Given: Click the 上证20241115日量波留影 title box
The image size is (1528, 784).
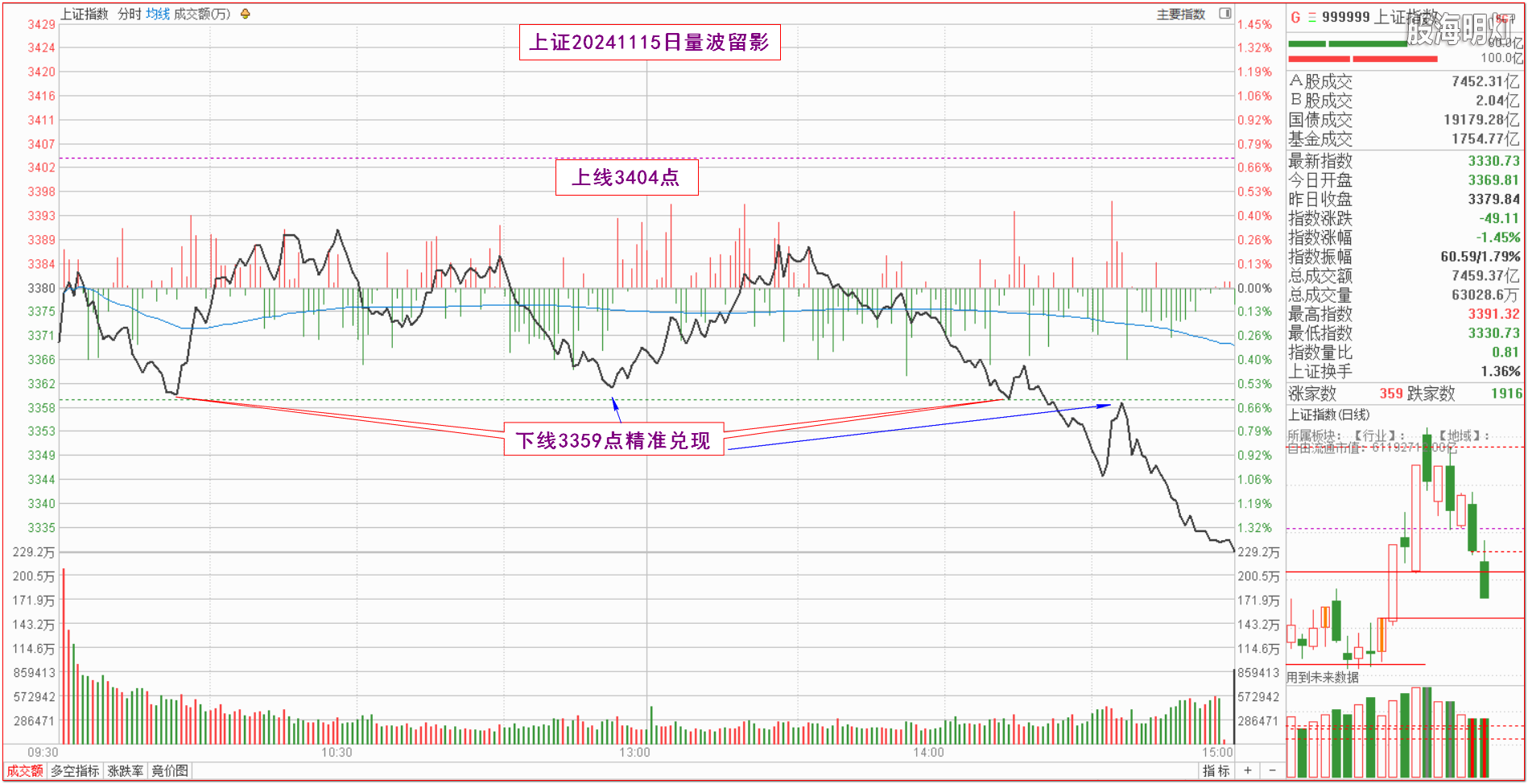Looking at the screenshot, I should 649,43.
